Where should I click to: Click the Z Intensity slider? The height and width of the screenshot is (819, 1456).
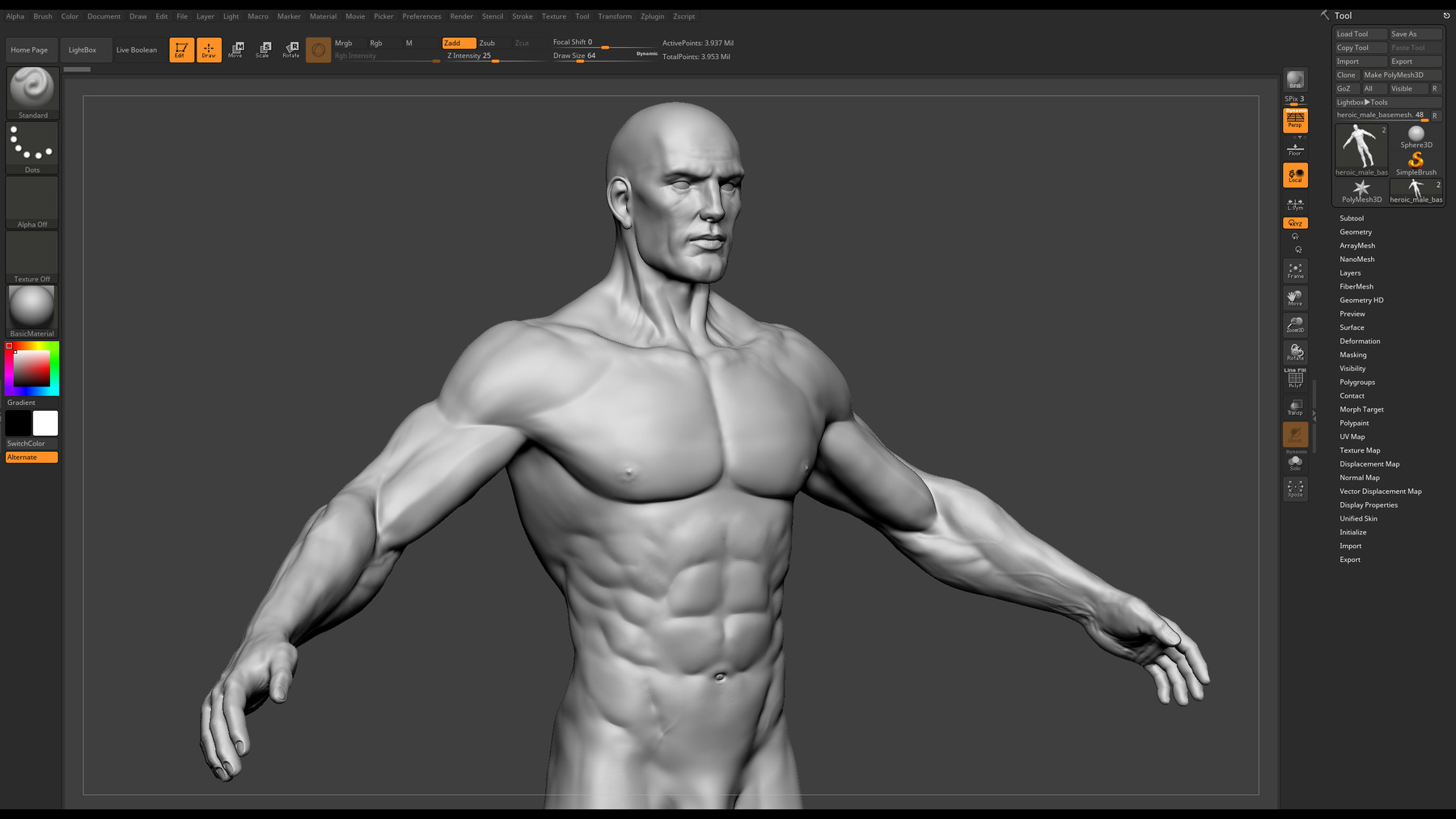point(493,57)
